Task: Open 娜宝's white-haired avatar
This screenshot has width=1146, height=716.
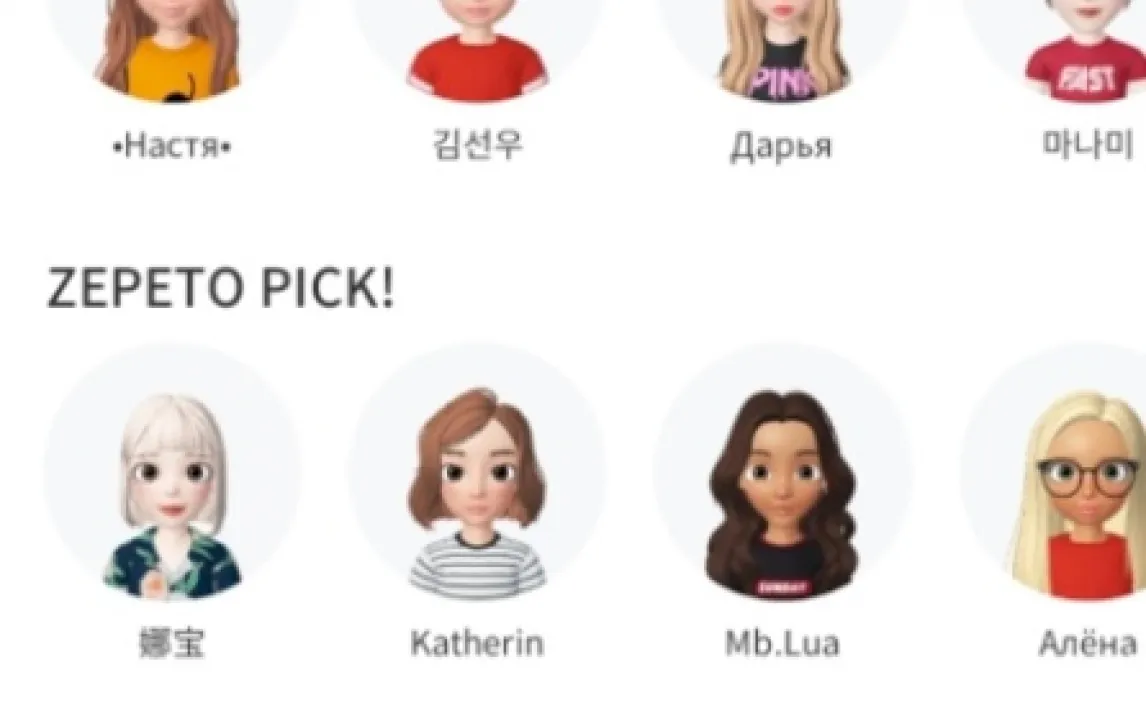Action: point(172,472)
